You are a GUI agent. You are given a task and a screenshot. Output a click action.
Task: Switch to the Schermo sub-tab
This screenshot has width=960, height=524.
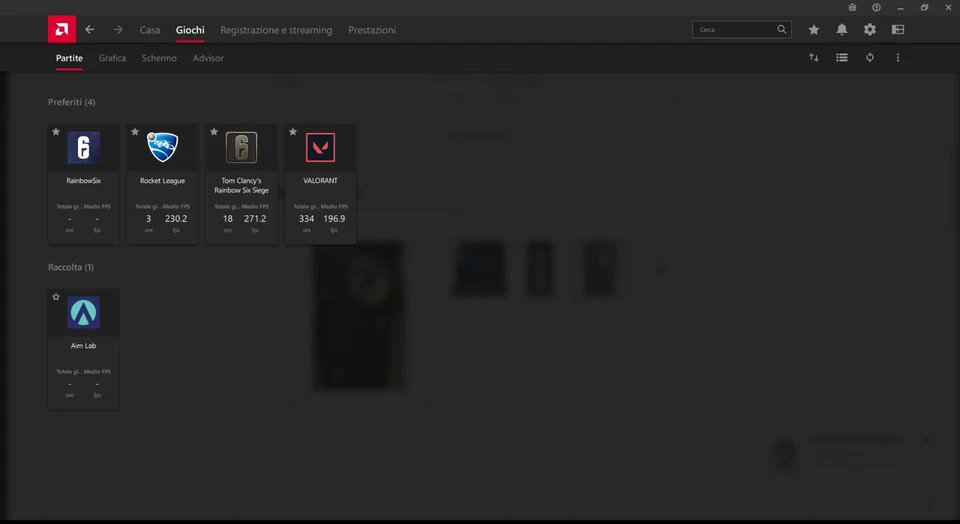[x=159, y=58]
